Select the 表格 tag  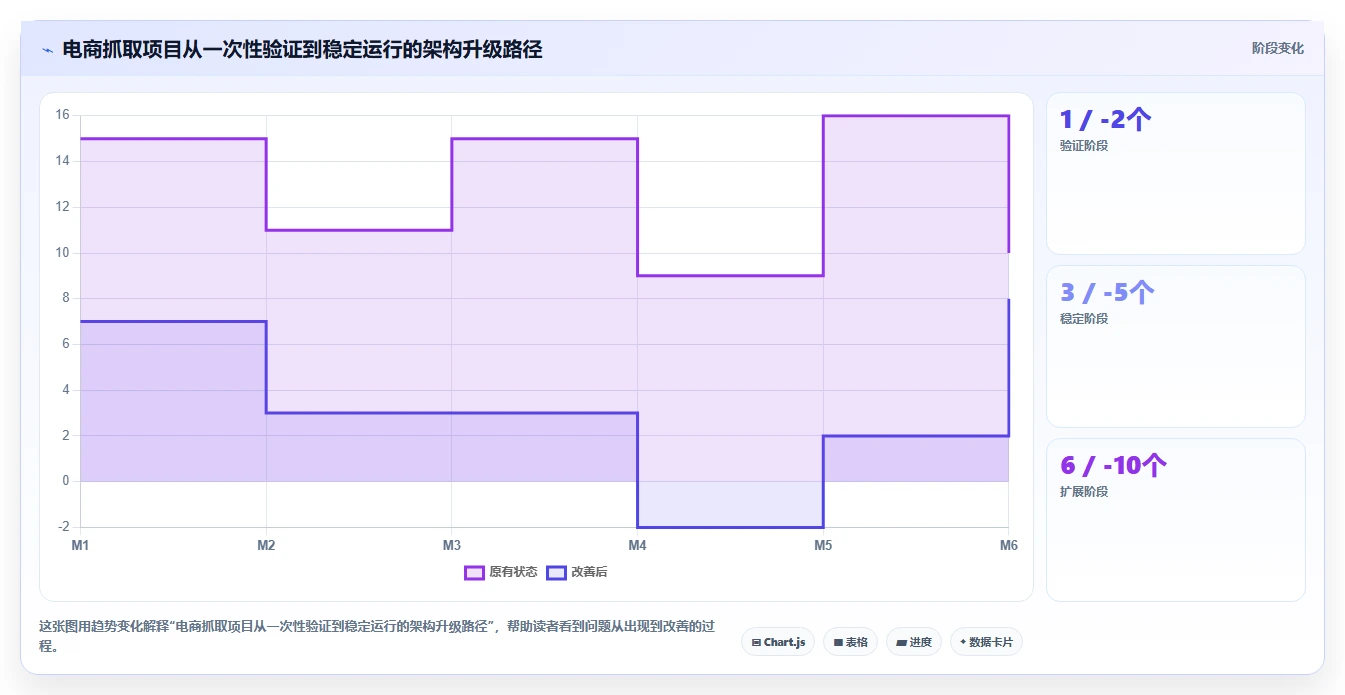coord(850,642)
